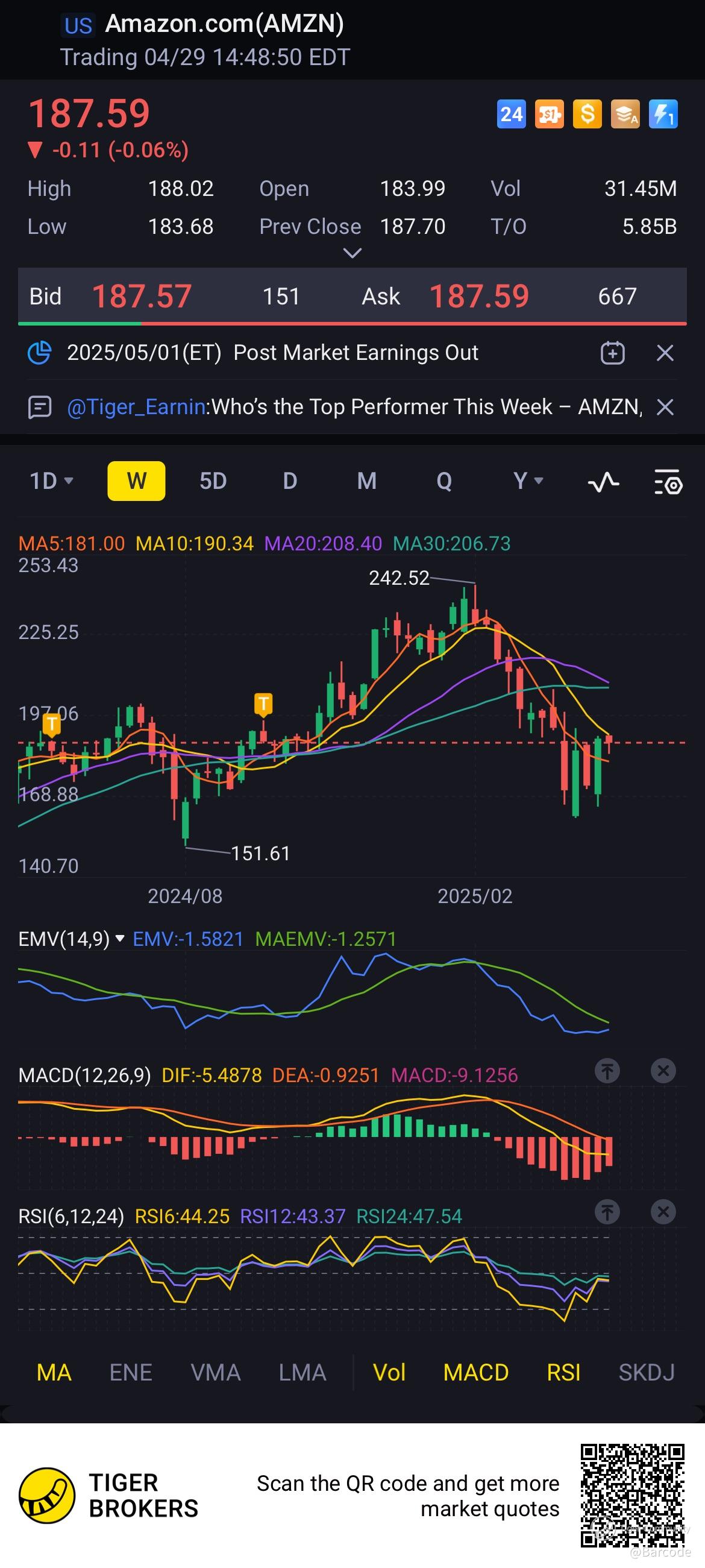Tap the current price 187.59
Image resolution: width=705 pixels, height=1568 pixels.
[x=89, y=113]
